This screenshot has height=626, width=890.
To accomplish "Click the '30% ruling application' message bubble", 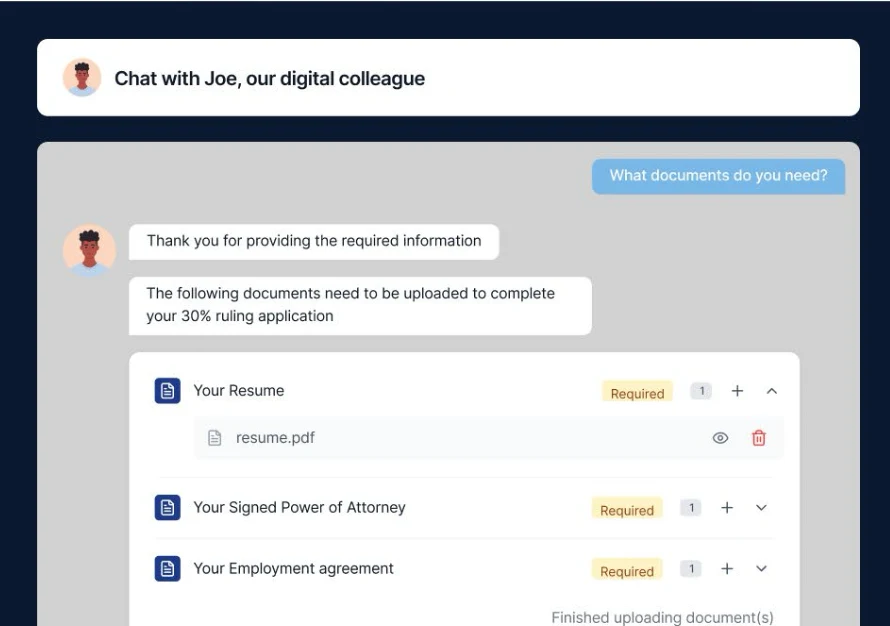I will pos(360,305).
